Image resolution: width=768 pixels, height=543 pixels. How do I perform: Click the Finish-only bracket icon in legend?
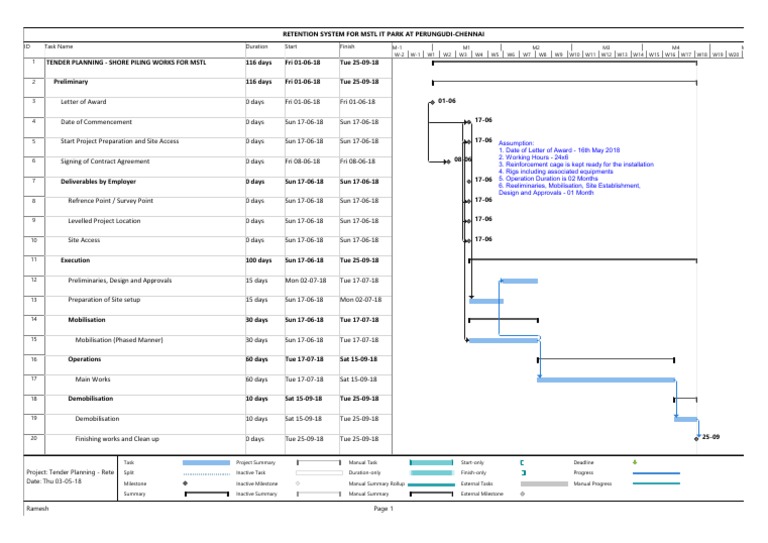524,473
